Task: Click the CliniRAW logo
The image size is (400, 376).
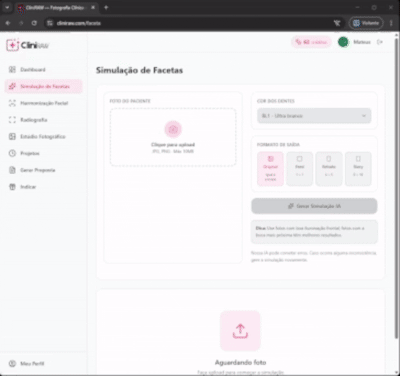Action: coord(28,45)
